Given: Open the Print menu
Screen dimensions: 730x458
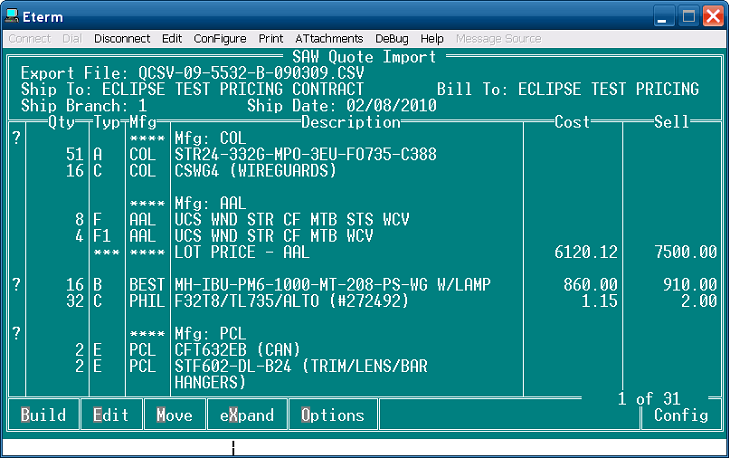Looking at the screenshot, I should click(271, 39).
